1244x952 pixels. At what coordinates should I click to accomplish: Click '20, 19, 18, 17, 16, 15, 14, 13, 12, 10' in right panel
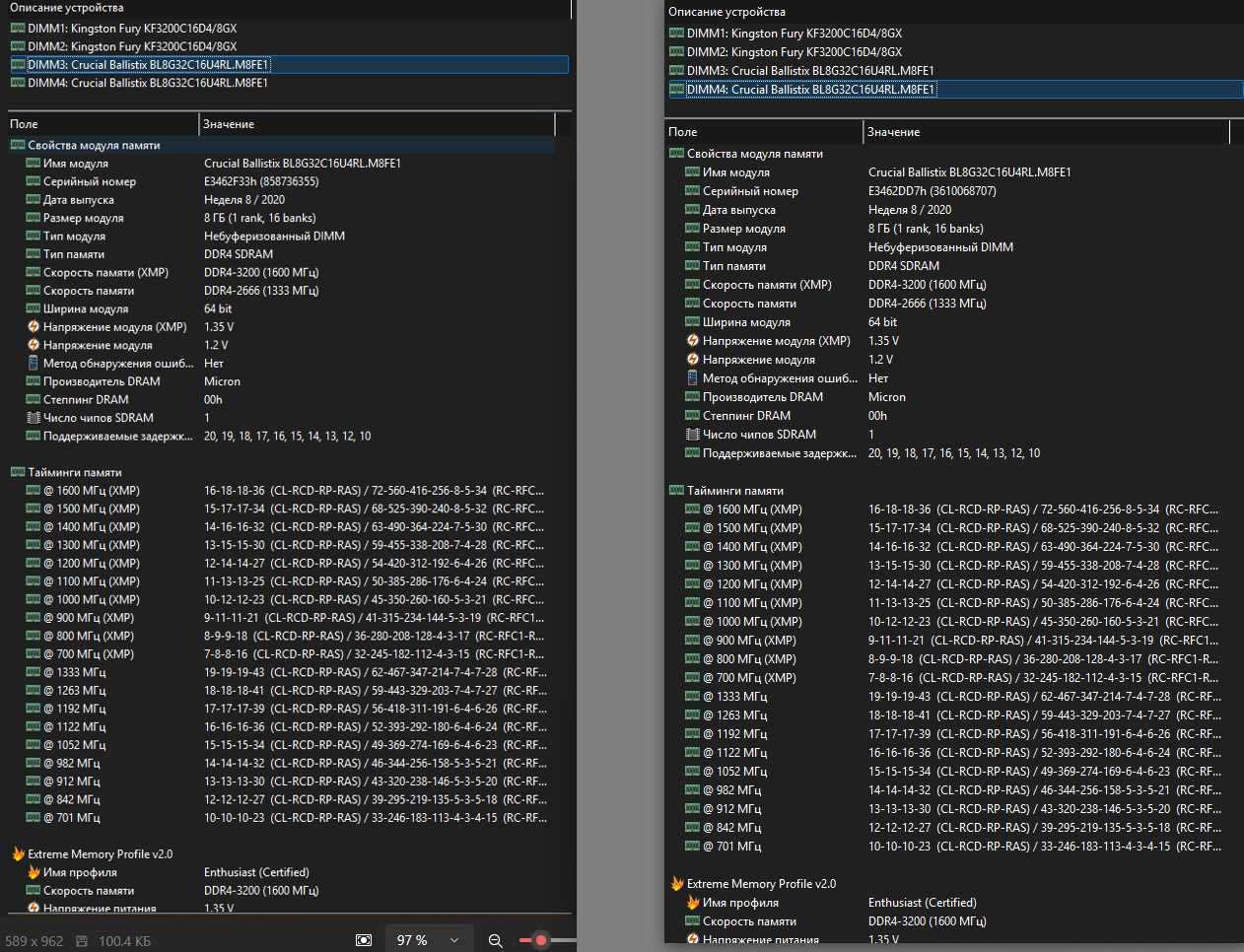click(x=954, y=453)
